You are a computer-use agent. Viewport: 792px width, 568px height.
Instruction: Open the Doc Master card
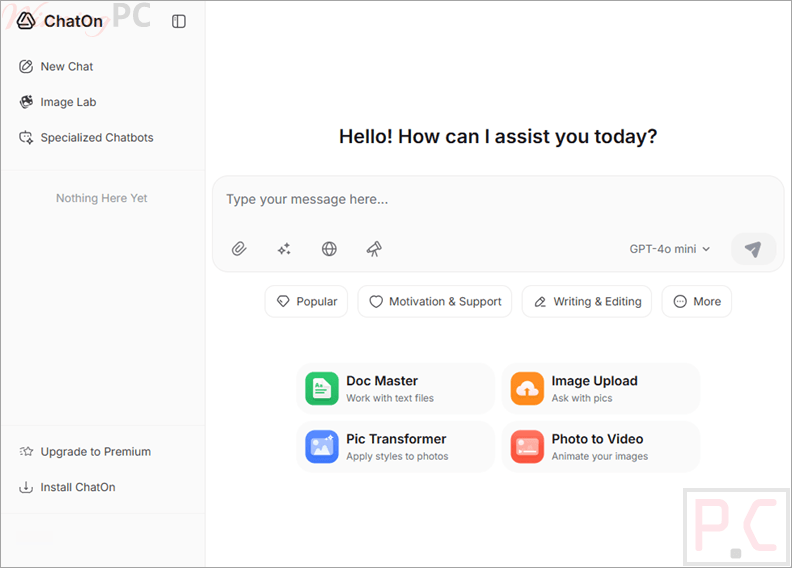pyautogui.click(x=395, y=389)
